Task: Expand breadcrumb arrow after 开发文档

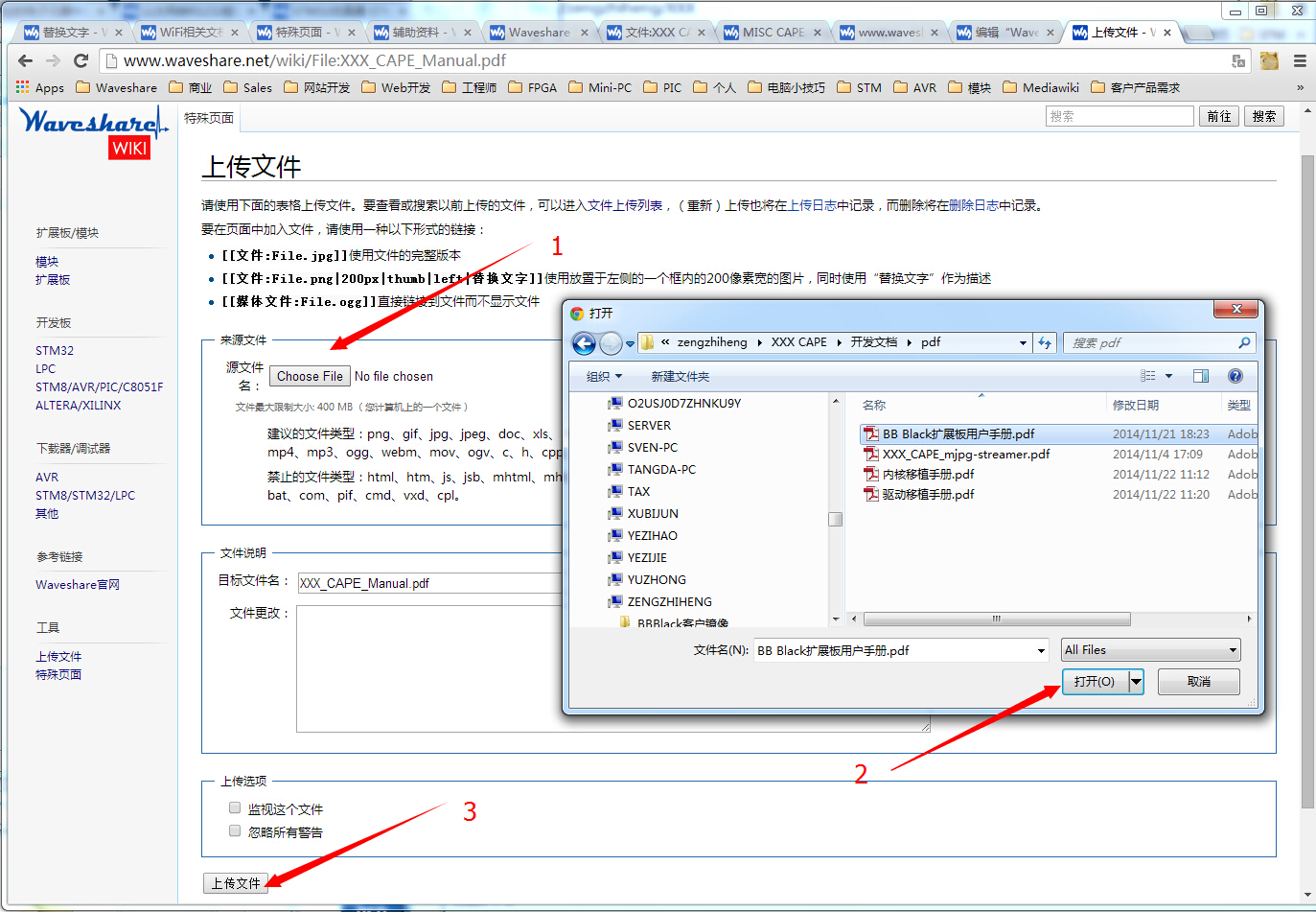Action: (x=910, y=342)
